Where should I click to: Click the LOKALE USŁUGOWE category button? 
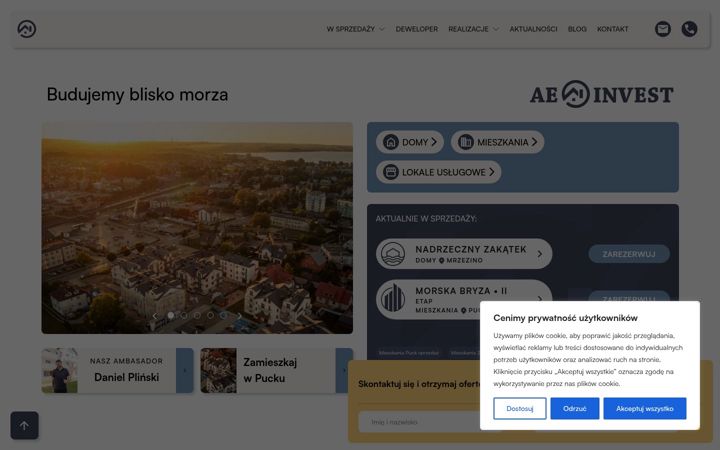click(439, 172)
